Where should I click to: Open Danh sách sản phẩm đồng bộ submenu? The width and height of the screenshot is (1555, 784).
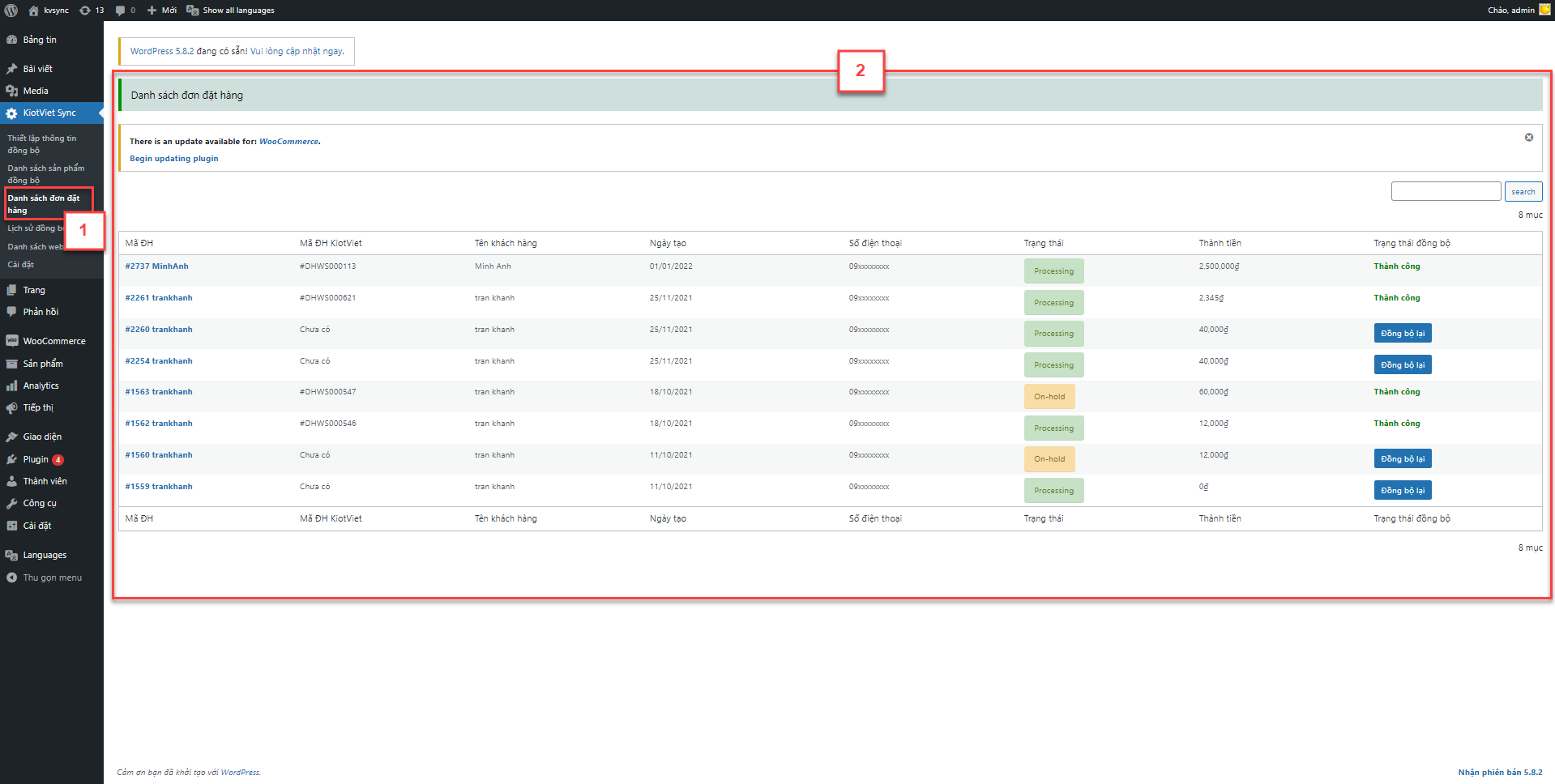point(45,174)
